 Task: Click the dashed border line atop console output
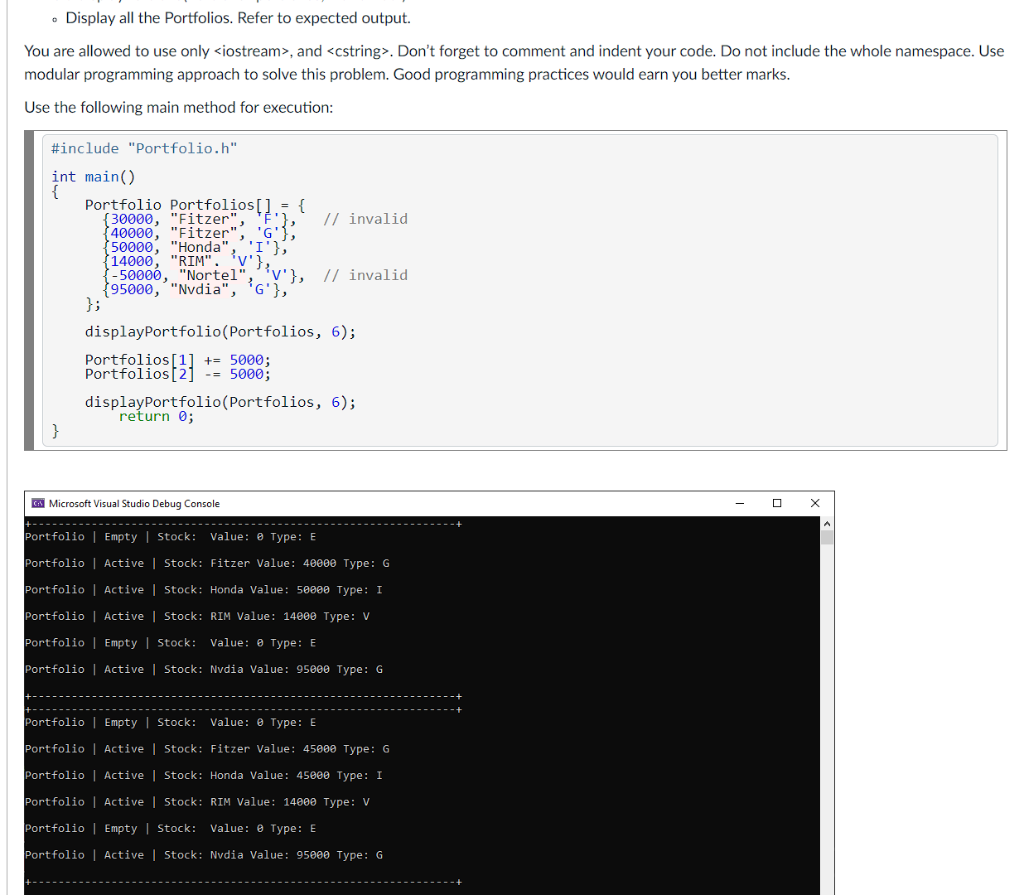(240, 522)
